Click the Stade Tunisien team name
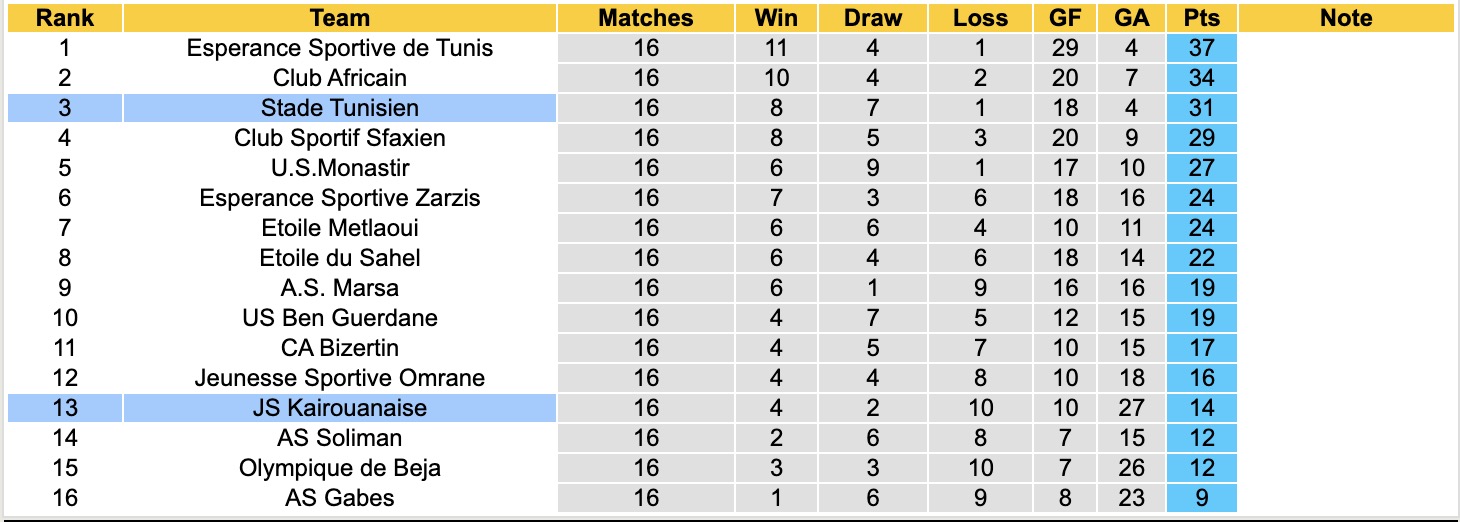The height and width of the screenshot is (522, 1460). point(340,108)
